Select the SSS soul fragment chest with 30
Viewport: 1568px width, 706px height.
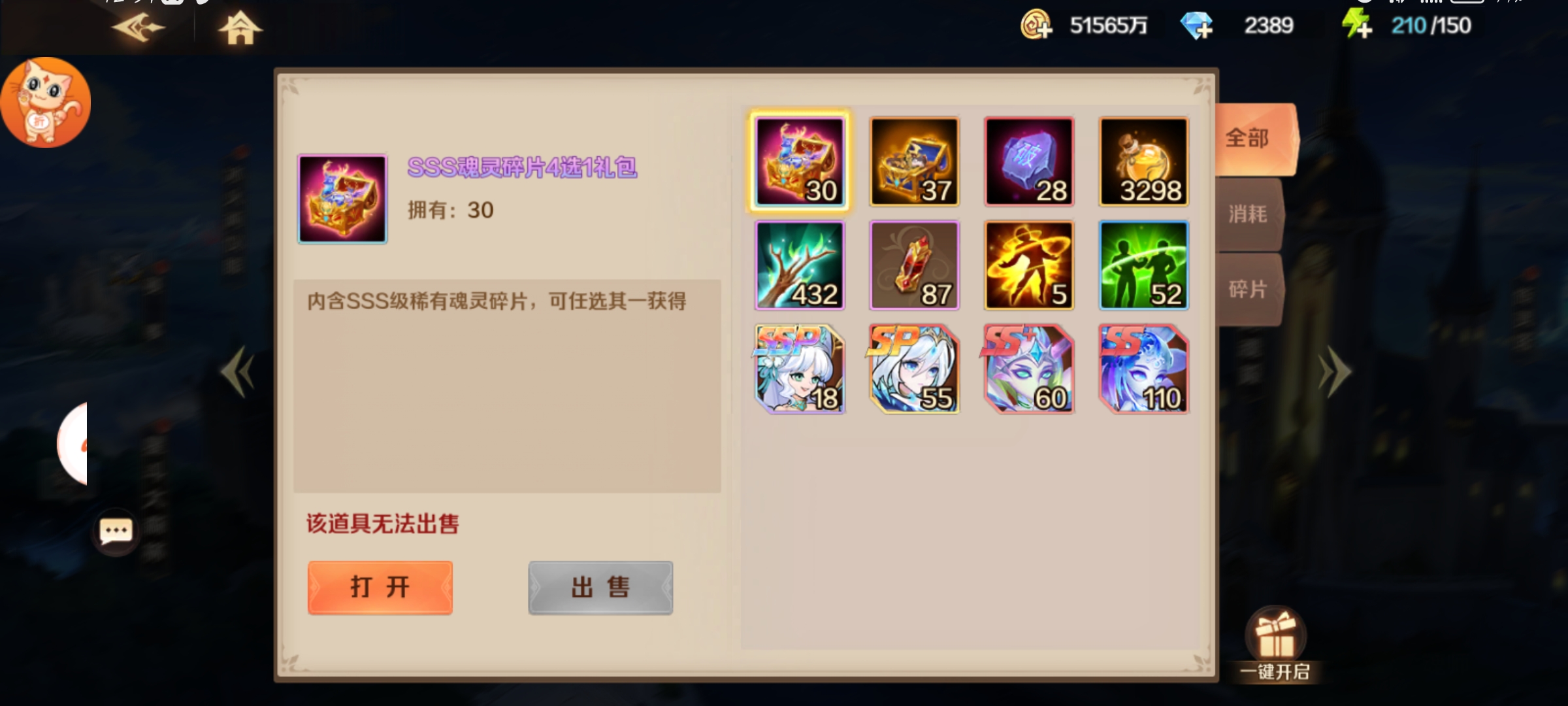pyautogui.click(x=800, y=161)
